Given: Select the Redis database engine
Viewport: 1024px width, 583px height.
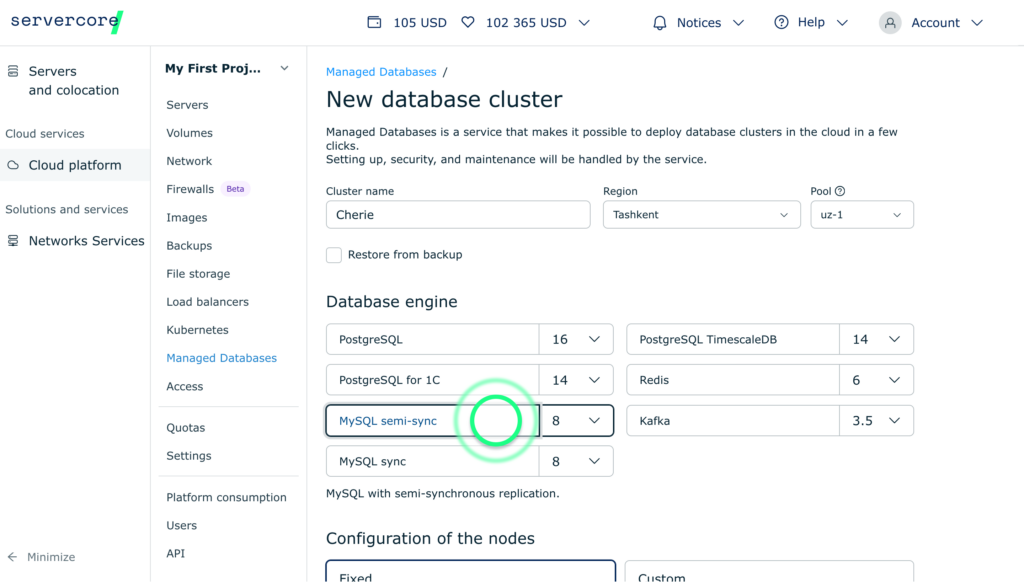Looking at the screenshot, I should (x=732, y=379).
